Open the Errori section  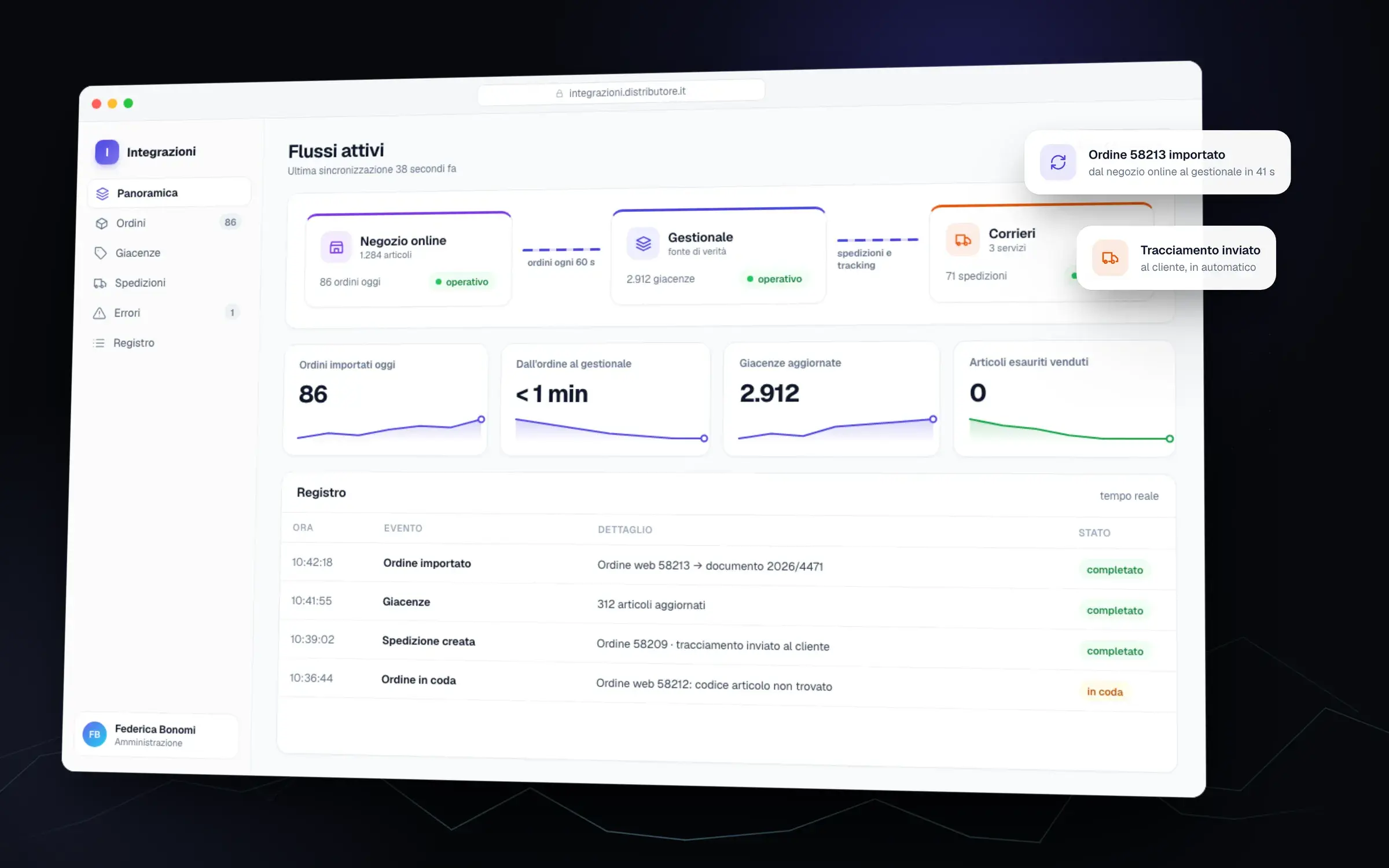(166, 313)
